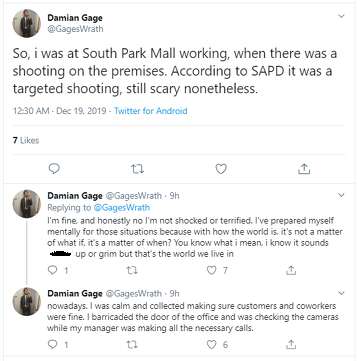Open the main tweet's profile avatar
The width and height of the screenshot is (360, 361).
[27, 23]
